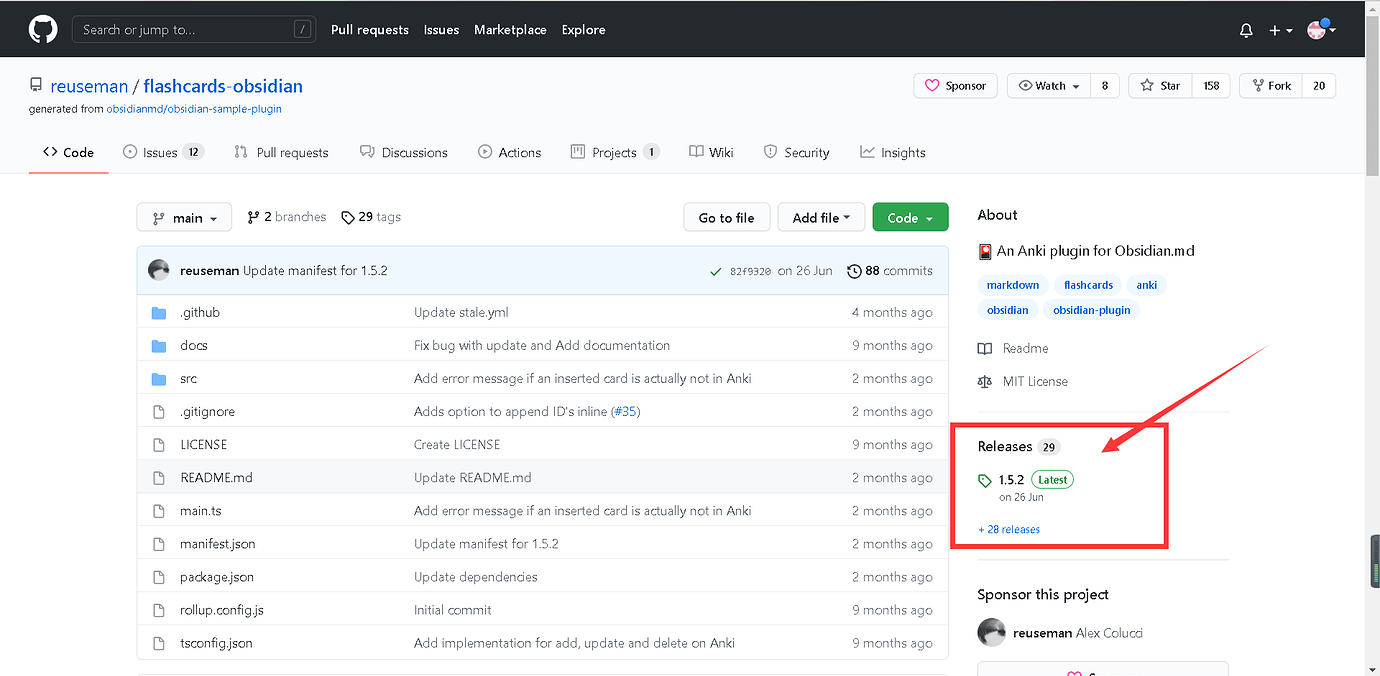Open the Security tab
The height and width of the screenshot is (676, 1380).
796,153
